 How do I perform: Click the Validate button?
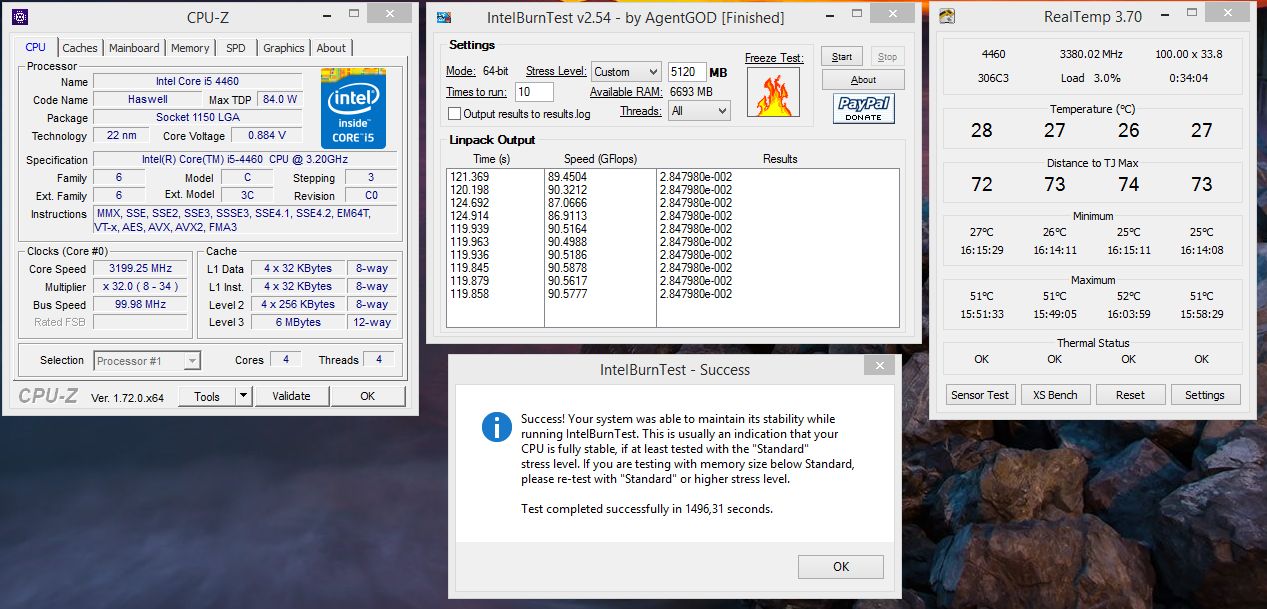291,396
